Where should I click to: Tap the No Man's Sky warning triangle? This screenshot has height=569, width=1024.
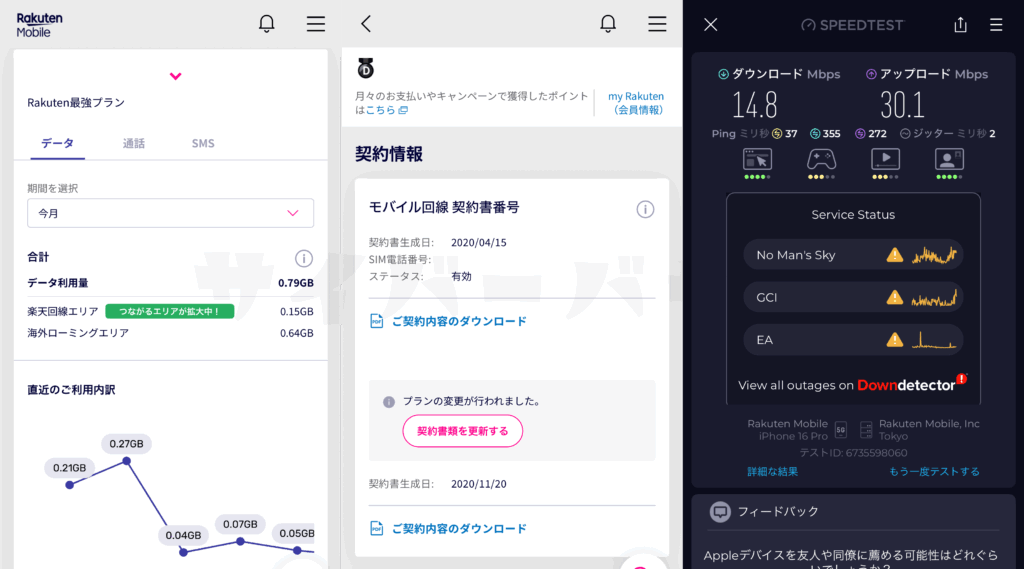click(895, 255)
